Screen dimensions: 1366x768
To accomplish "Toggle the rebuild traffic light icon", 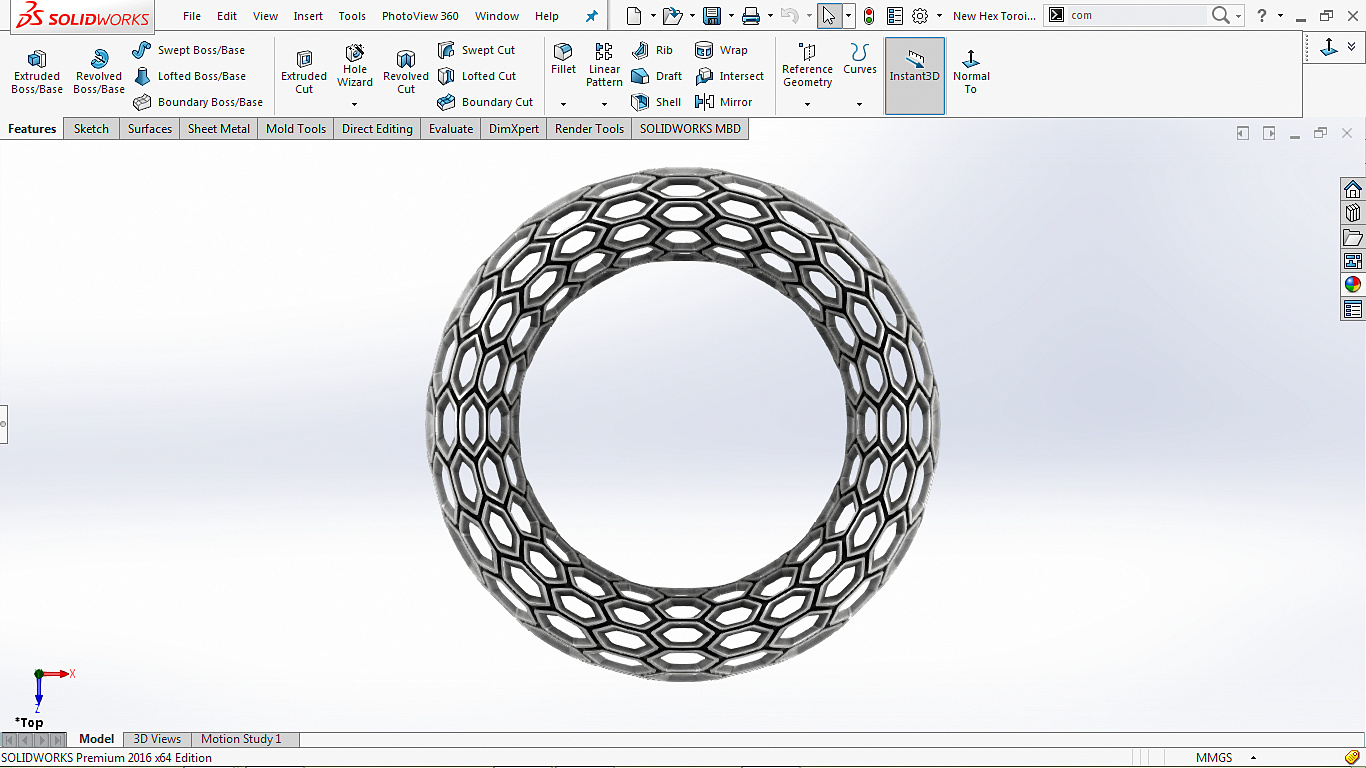I will click(x=869, y=16).
